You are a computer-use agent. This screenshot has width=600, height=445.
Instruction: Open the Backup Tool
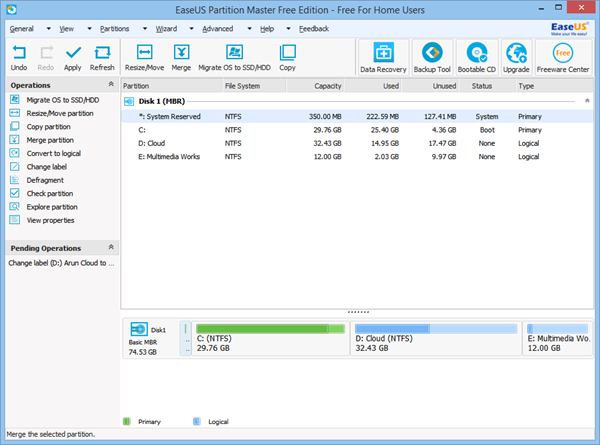pos(432,58)
